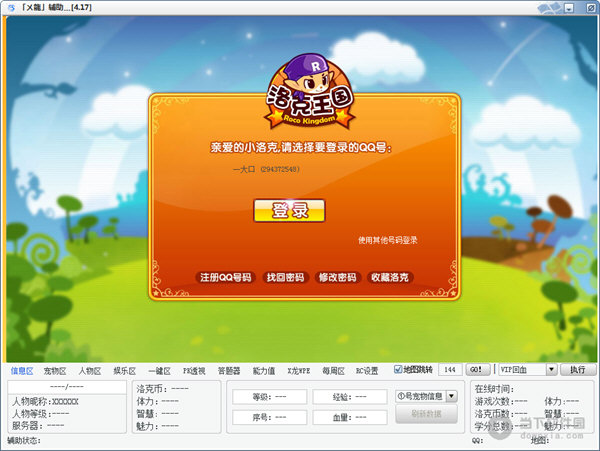Select the QQ account 一大口 (294372548)
Screen dimensions: 600x451
266,169
